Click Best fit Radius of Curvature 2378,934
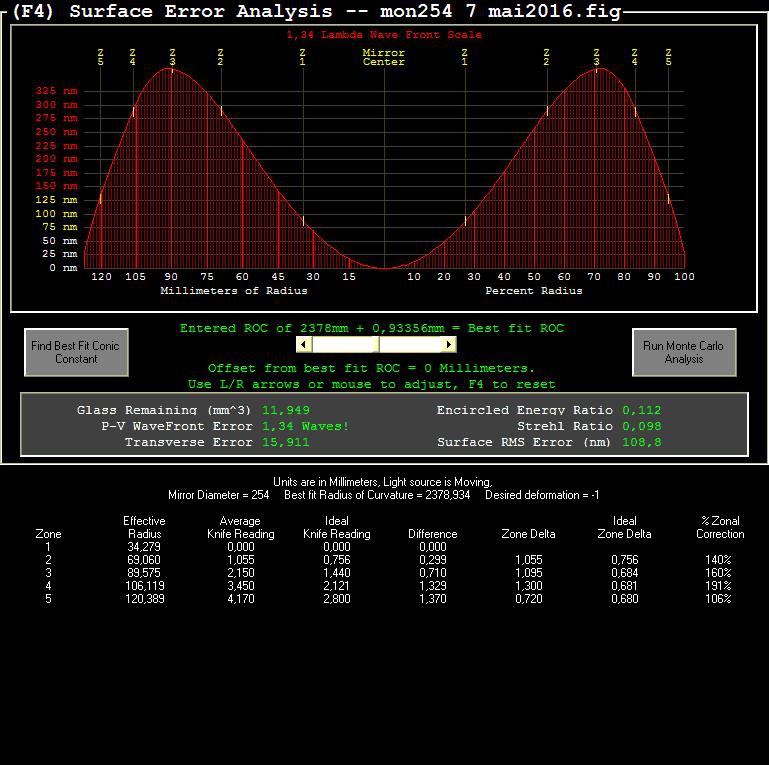Image resolution: width=769 pixels, height=765 pixels. point(377,495)
